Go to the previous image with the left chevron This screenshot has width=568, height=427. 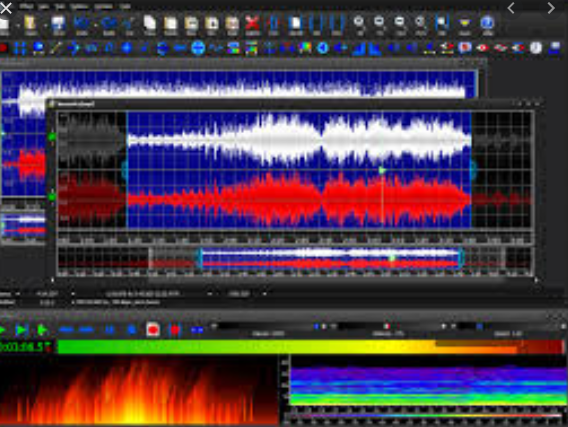pyautogui.click(x=511, y=8)
